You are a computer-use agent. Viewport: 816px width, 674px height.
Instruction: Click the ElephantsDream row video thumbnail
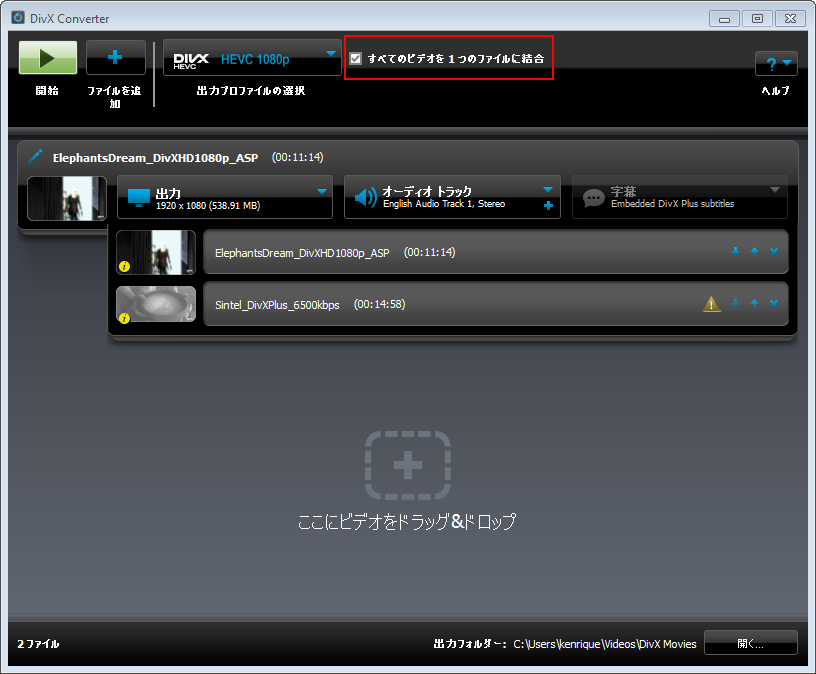coord(156,252)
